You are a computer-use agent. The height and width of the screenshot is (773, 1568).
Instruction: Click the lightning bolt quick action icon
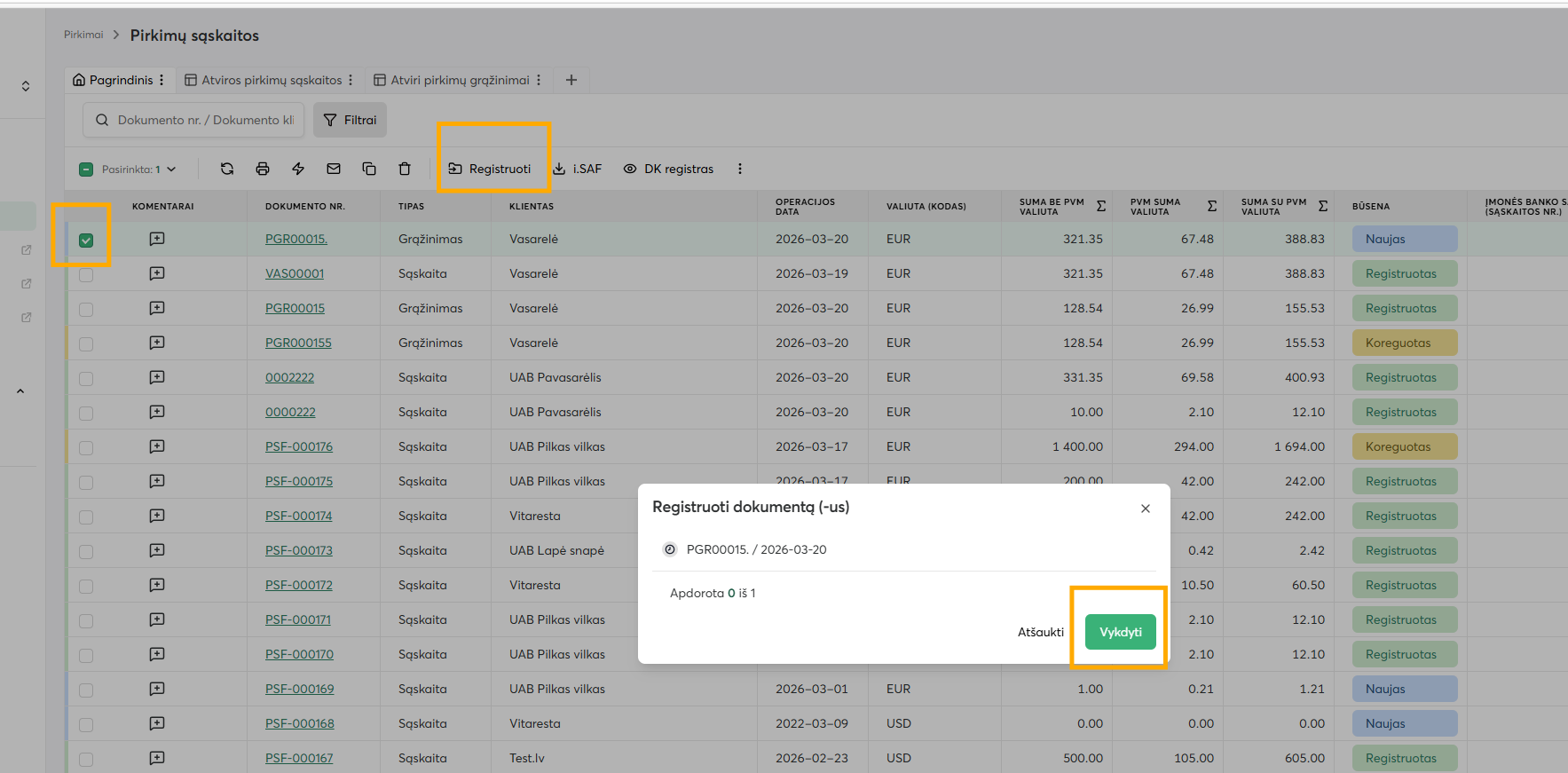(x=298, y=169)
